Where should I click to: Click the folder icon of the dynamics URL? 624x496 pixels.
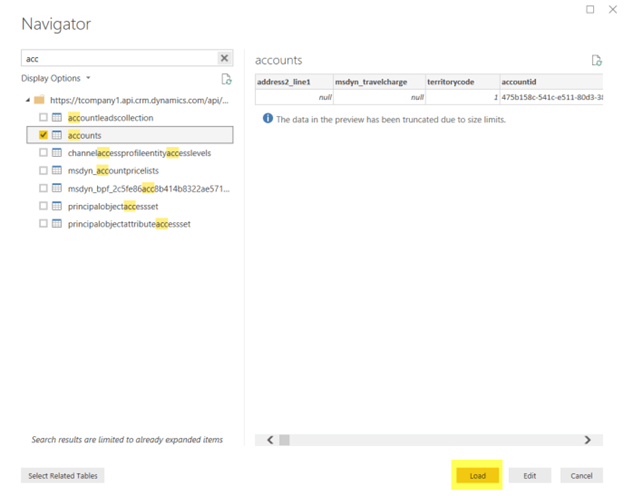(39, 100)
